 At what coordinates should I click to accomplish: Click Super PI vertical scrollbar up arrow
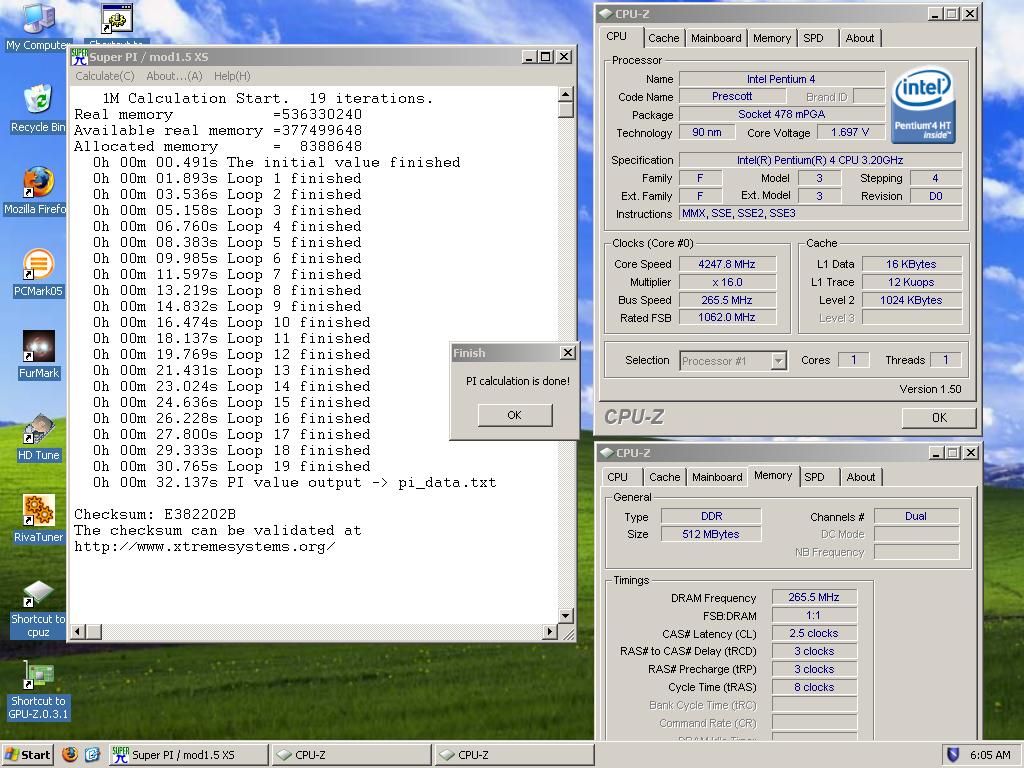(x=566, y=94)
